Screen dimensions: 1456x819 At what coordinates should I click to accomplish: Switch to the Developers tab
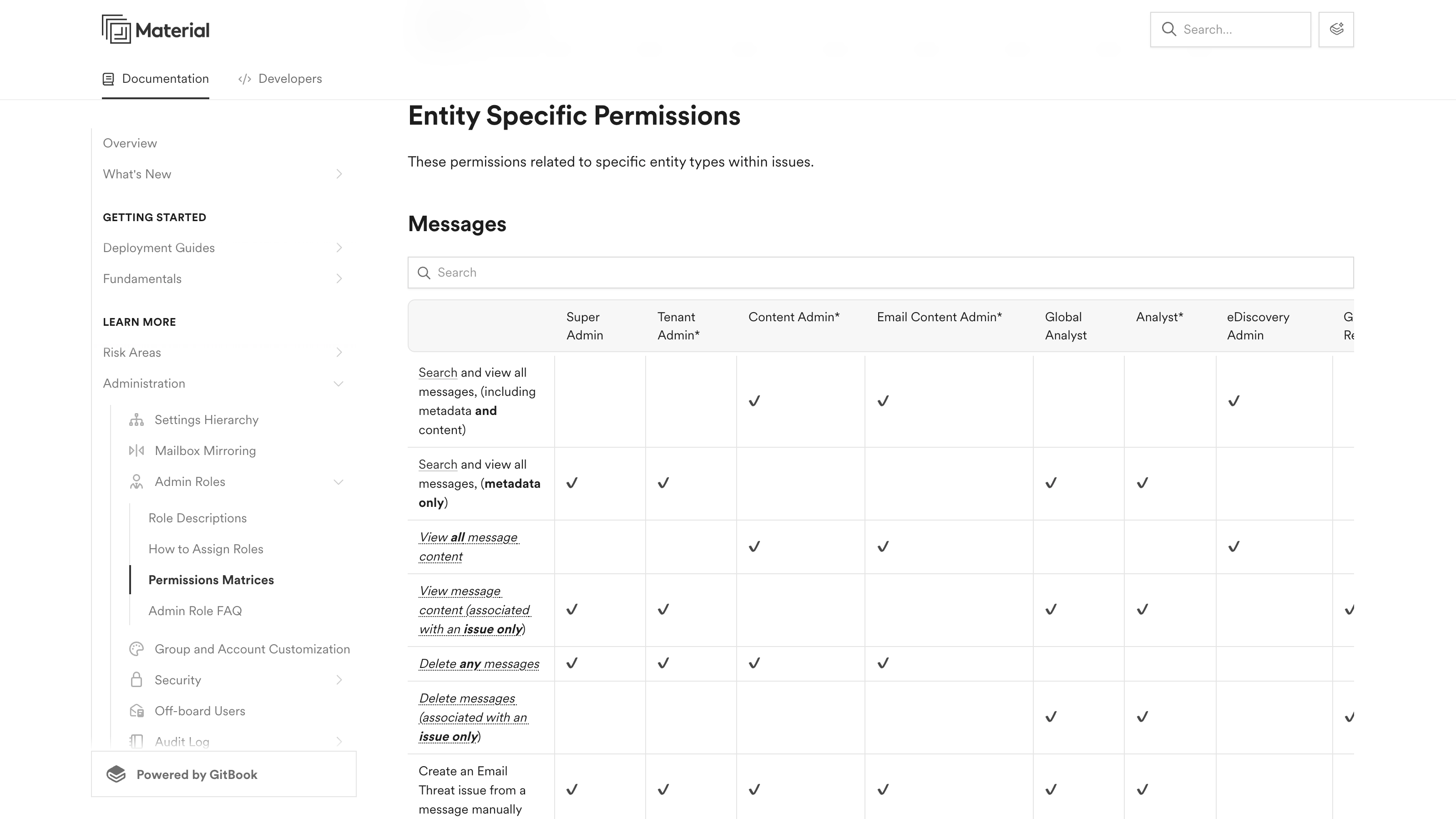[x=280, y=79]
